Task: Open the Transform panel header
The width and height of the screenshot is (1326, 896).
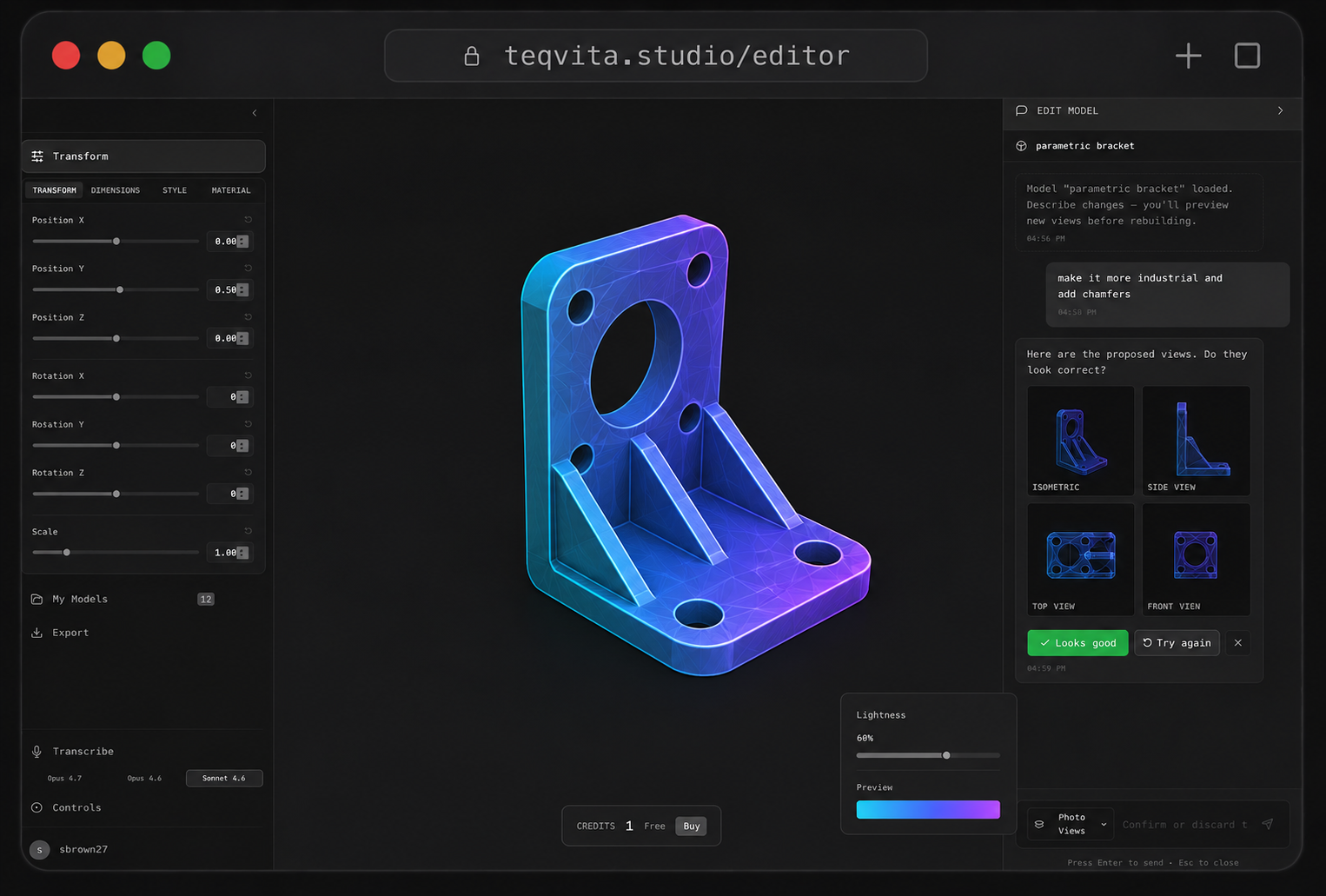Action: 143,156
